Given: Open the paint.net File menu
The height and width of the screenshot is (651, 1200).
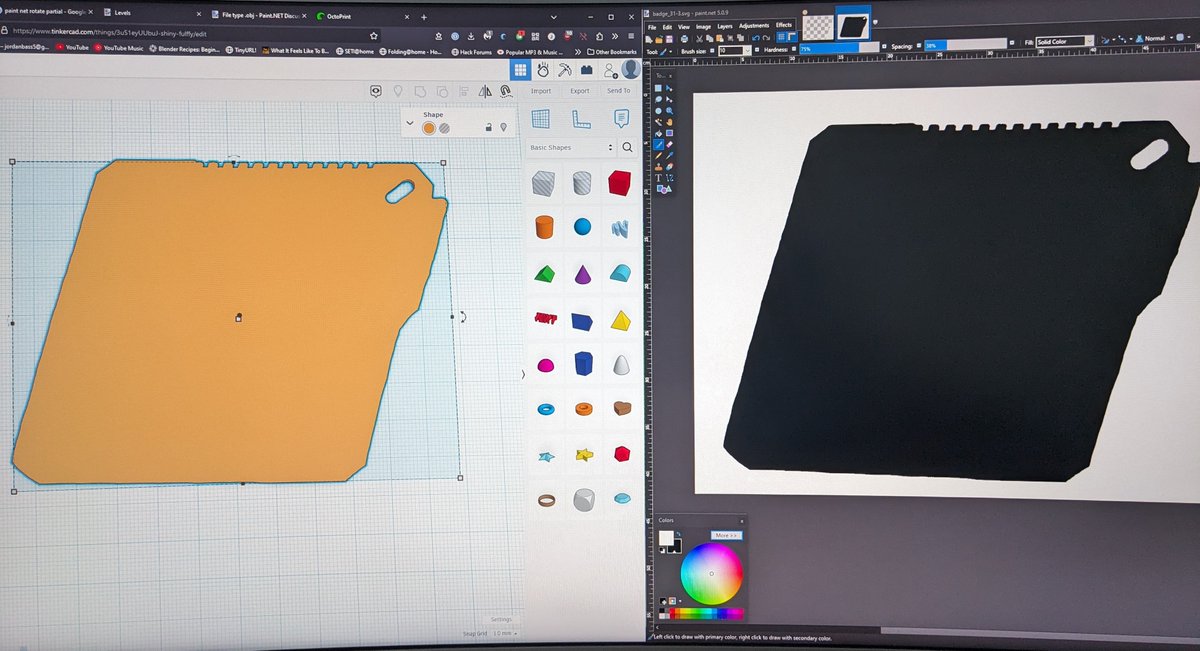Looking at the screenshot, I should 653,26.
